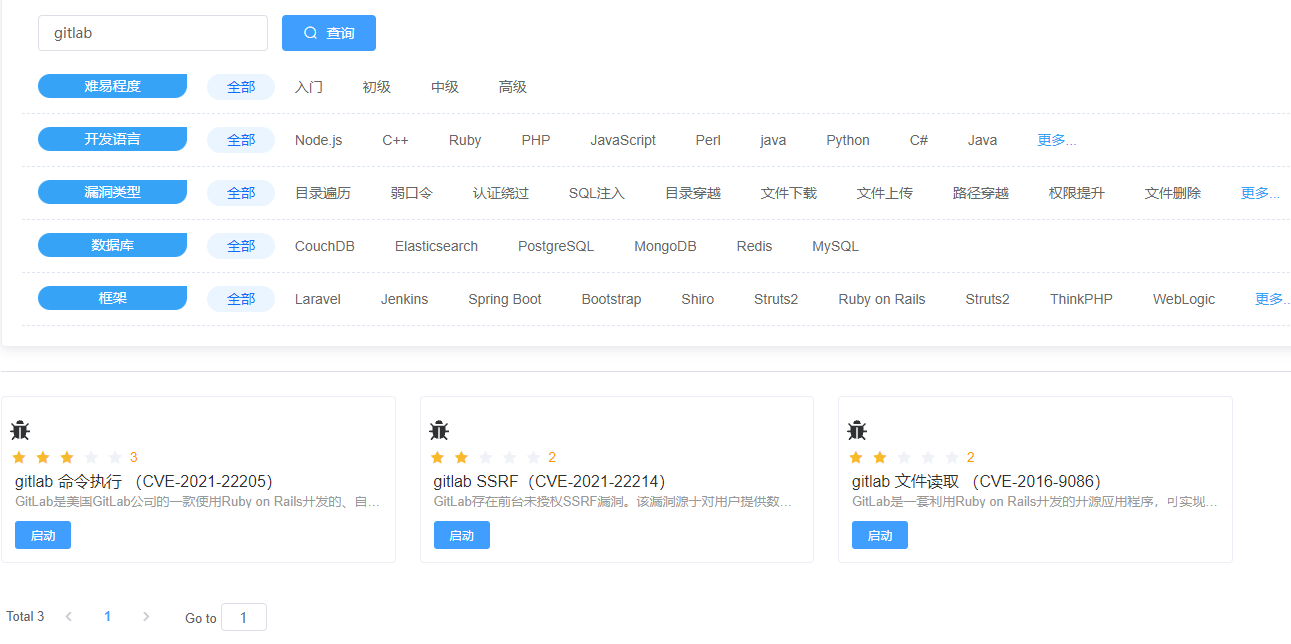The height and width of the screenshot is (644, 1291).
Task: Choose the SQL注入 vulnerability type
Action: [x=597, y=193]
